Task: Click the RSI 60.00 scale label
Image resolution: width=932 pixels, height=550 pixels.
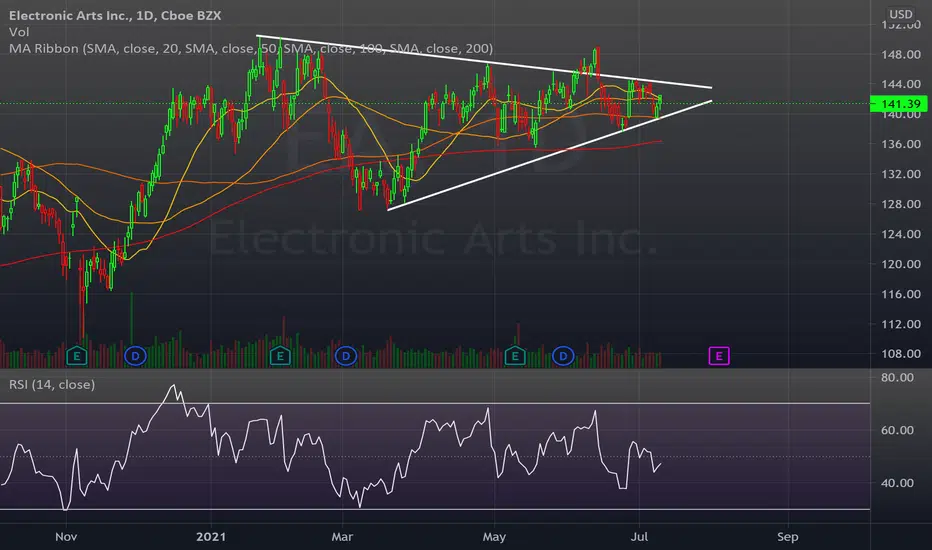Action: (898, 430)
